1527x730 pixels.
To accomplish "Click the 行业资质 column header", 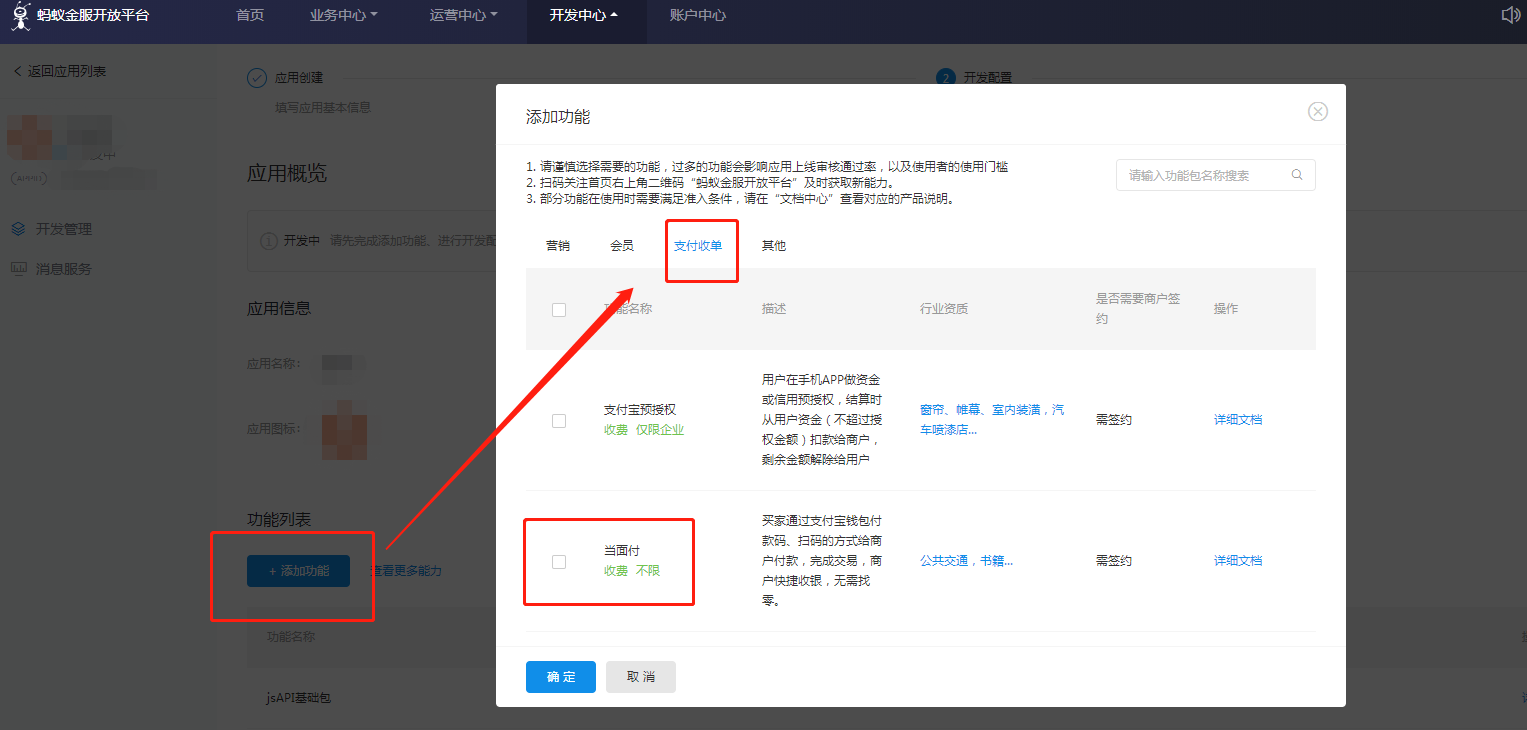I will (944, 309).
